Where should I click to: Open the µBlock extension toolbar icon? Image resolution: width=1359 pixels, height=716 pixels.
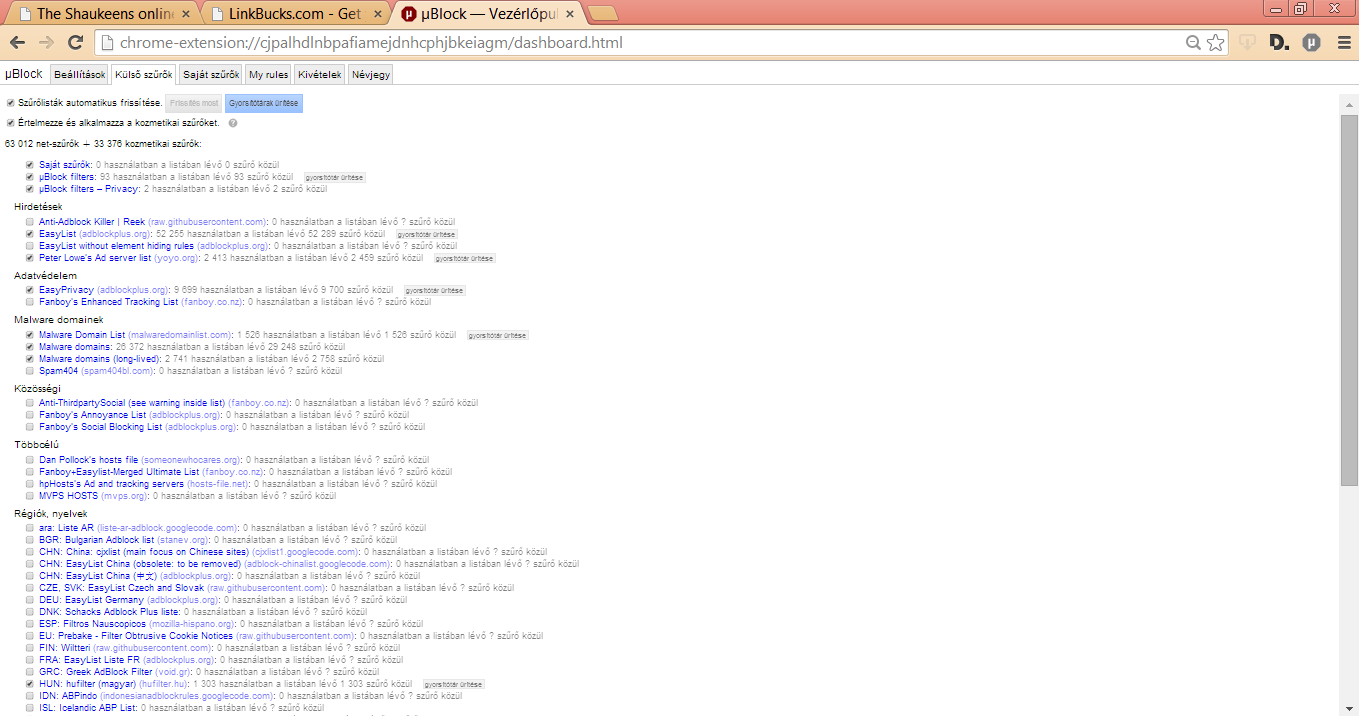tap(1311, 43)
